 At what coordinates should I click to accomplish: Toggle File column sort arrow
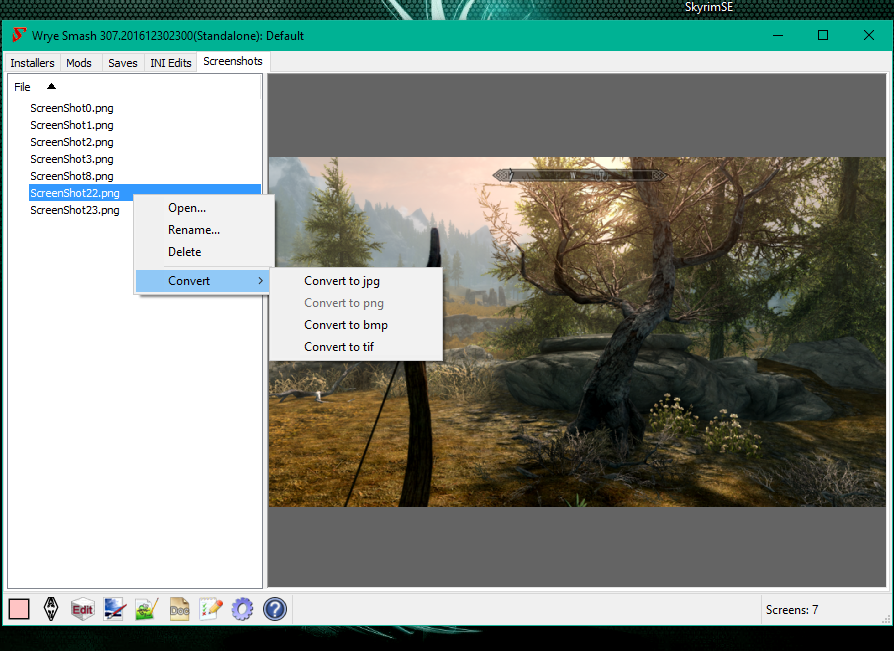pyautogui.click(x=52, y=87)
